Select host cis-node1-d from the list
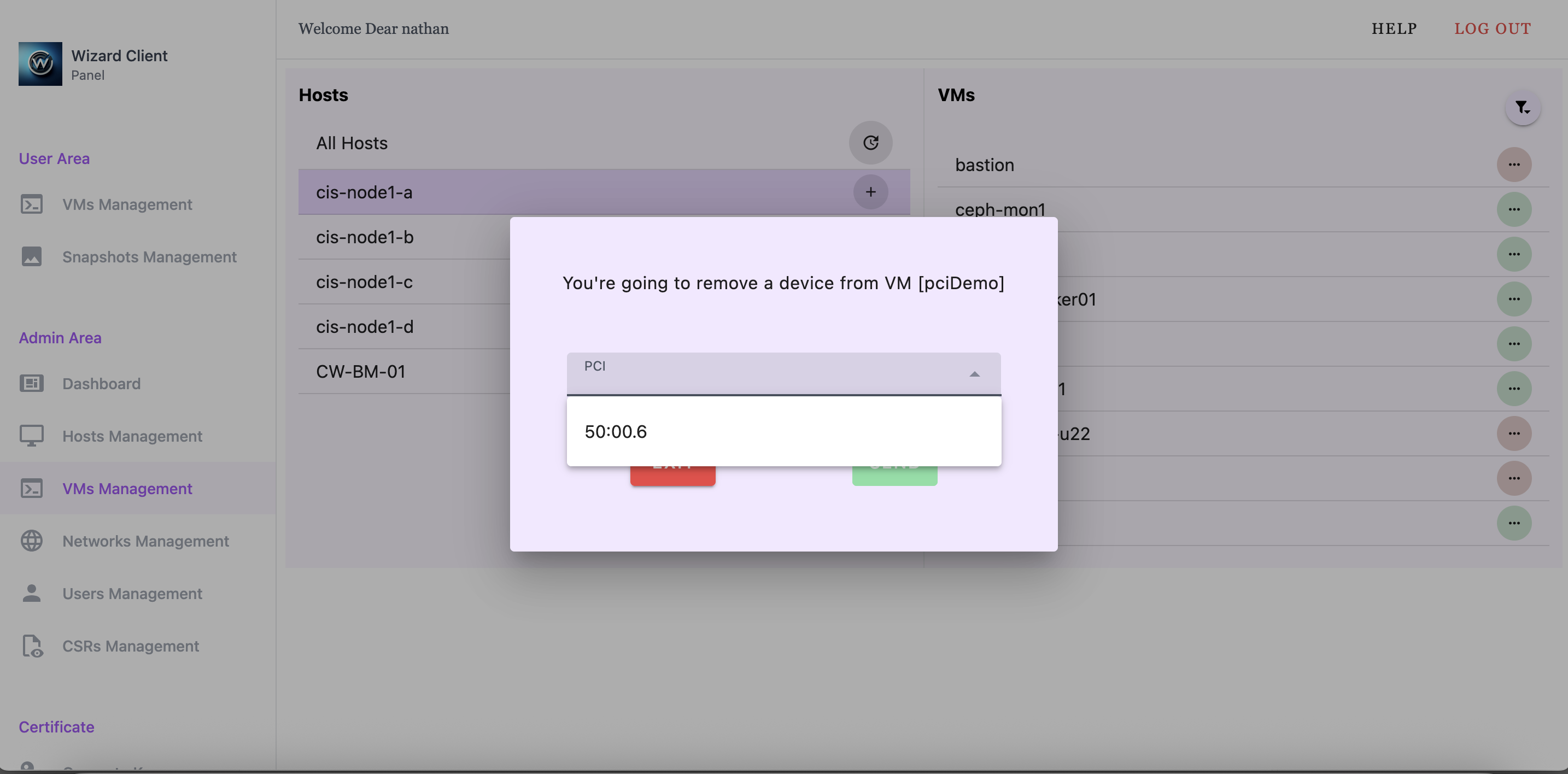 coord(364,327)
